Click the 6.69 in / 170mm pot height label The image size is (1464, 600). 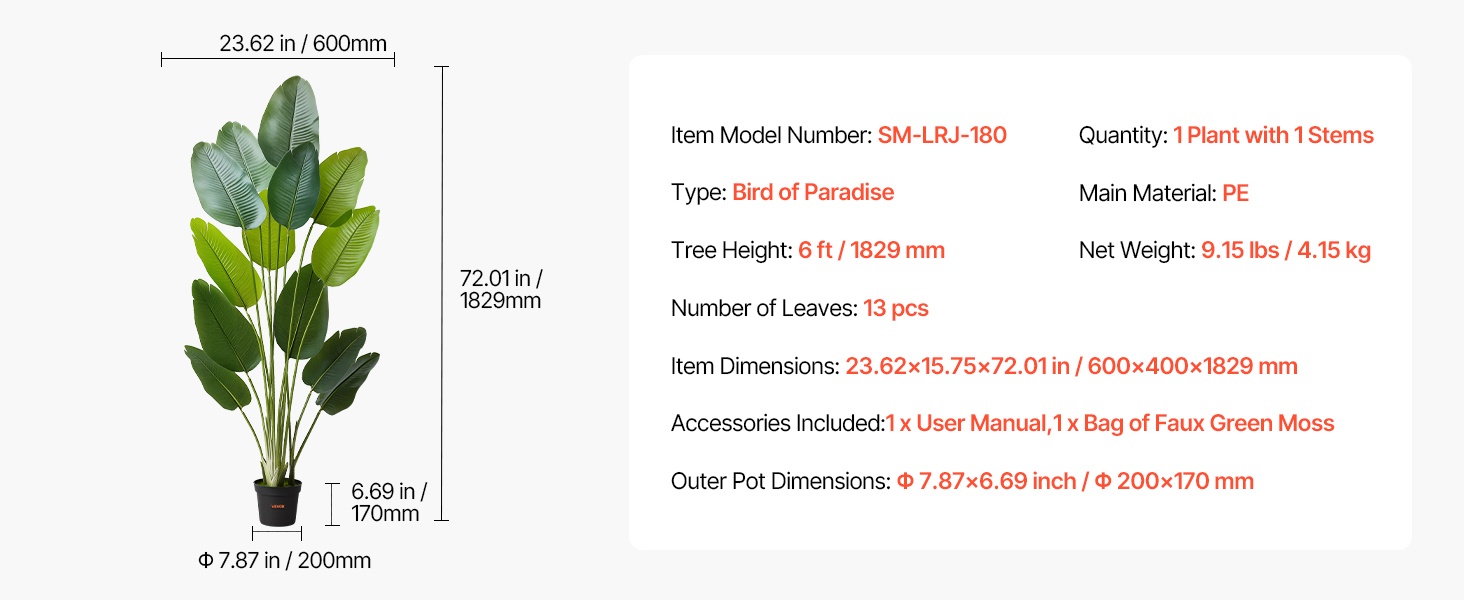389,503
